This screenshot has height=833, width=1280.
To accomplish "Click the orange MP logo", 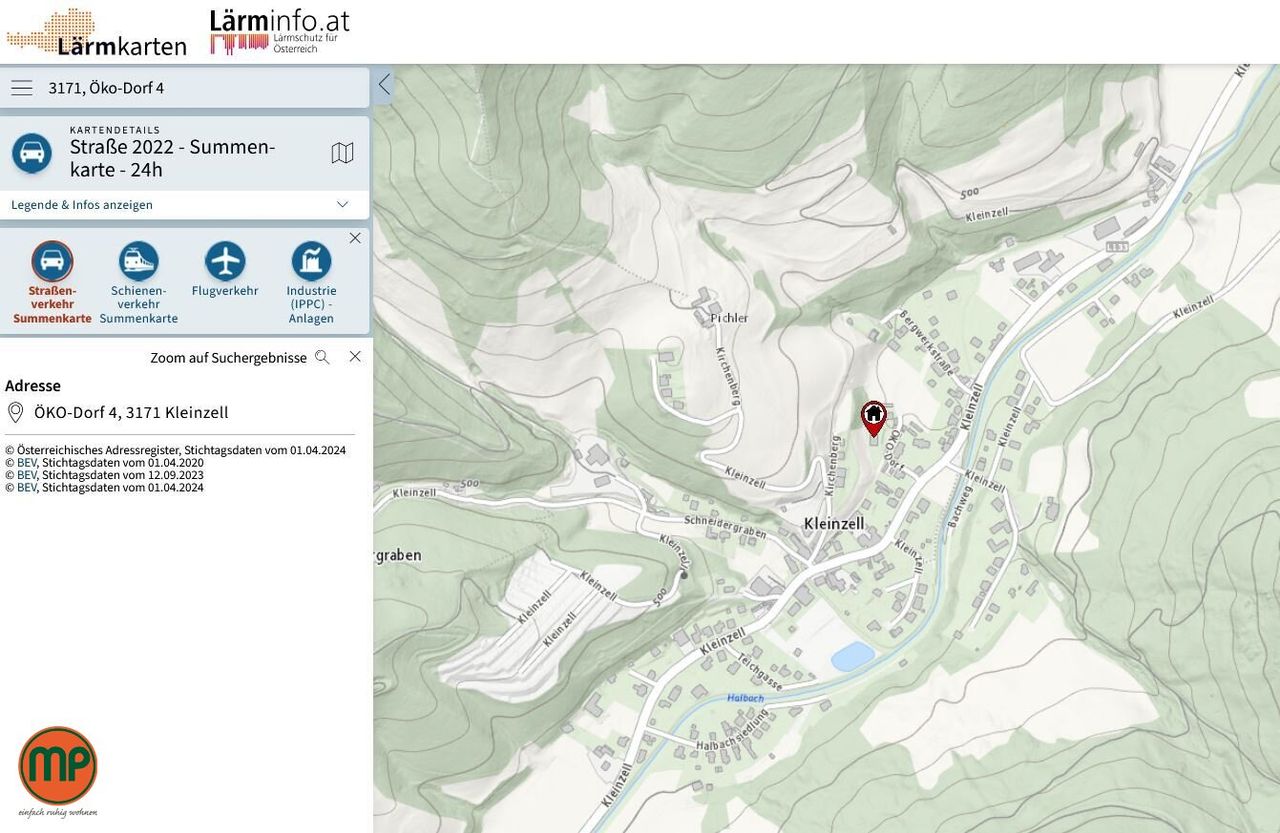I will click(58, 766).
